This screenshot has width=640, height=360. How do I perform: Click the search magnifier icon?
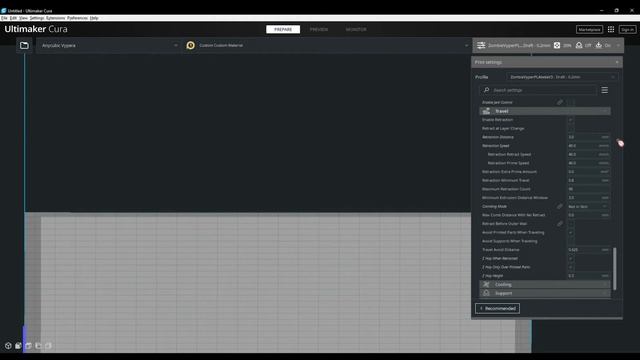pos(487,90)
